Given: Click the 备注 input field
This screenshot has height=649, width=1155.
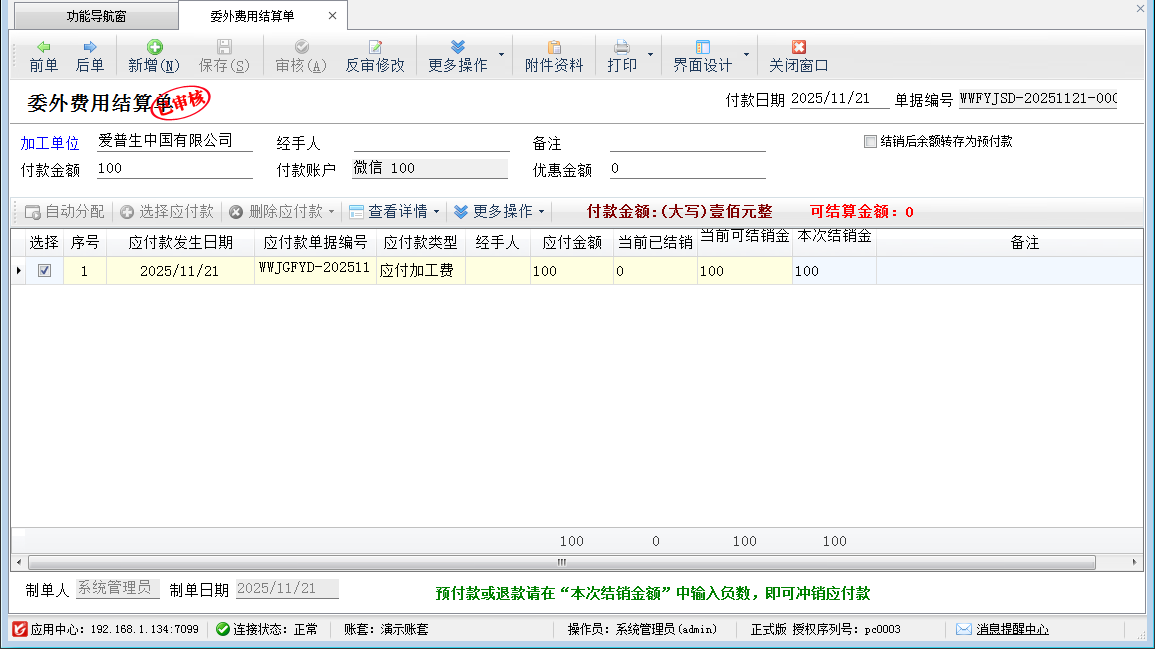Looking at the screenshot, I should click(x=687, y=142).
